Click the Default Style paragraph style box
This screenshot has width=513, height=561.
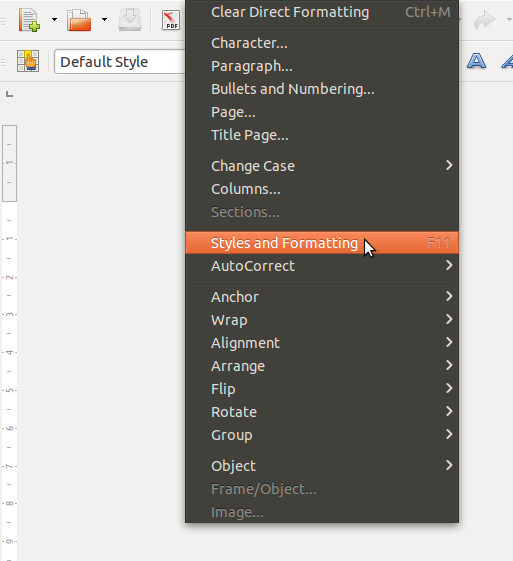tap(120, 62)
